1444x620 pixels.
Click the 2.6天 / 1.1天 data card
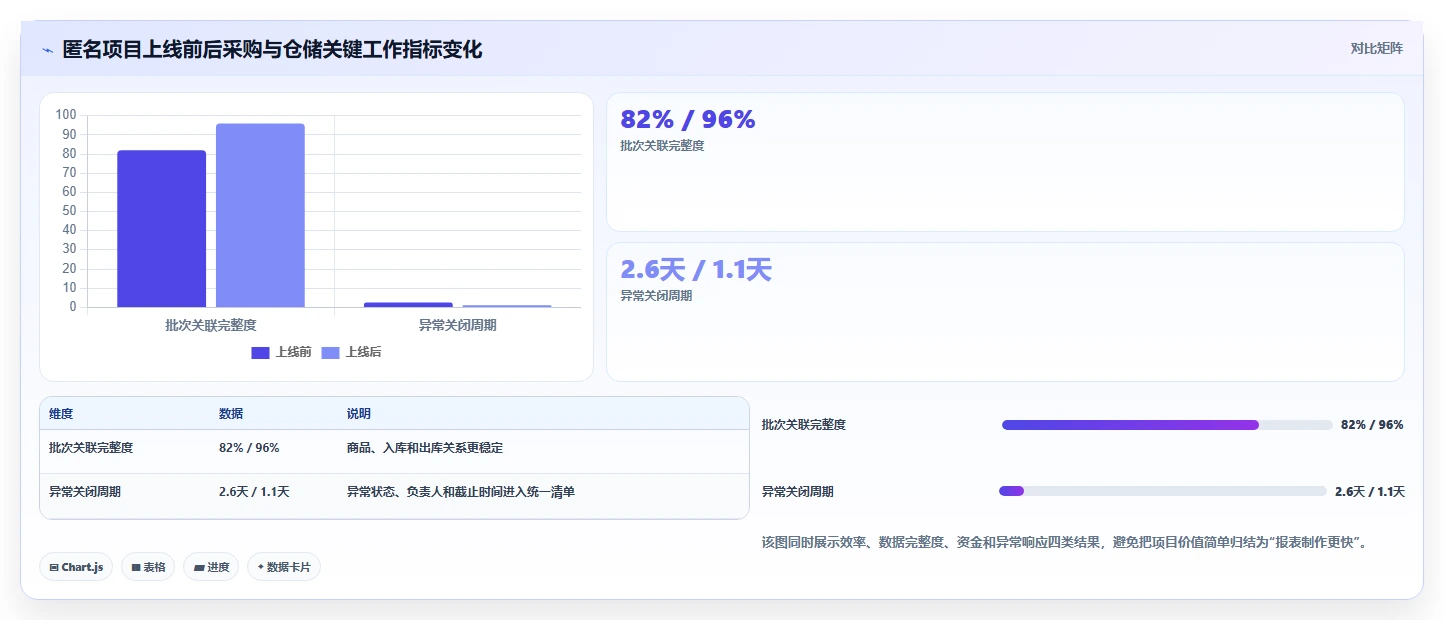point(1005,312)
